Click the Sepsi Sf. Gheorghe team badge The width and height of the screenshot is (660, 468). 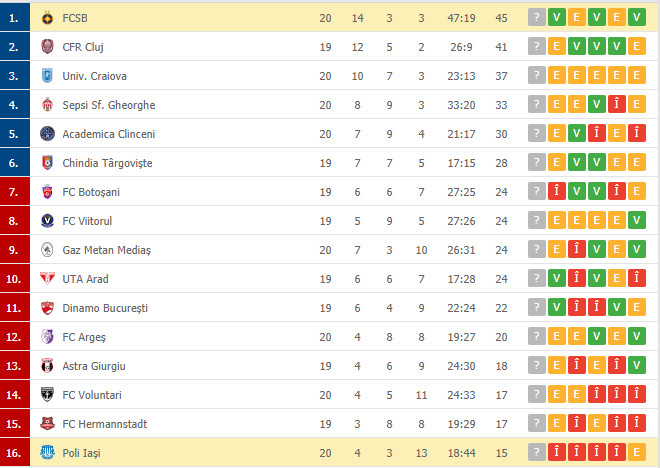coord(48,105)
